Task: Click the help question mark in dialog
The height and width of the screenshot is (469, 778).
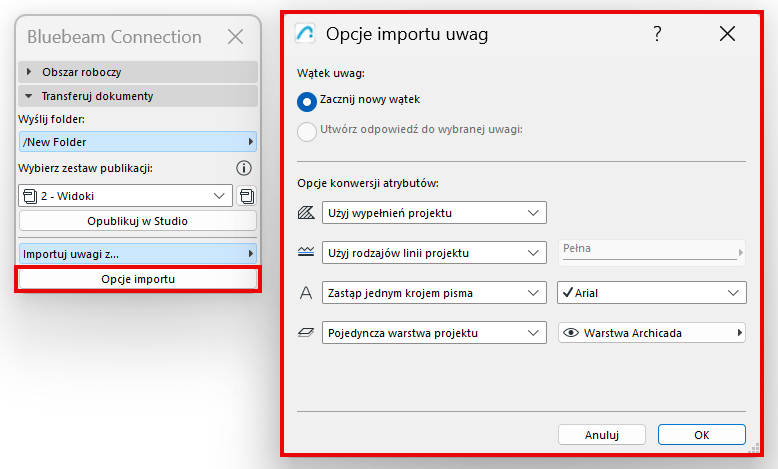Action: point(657,34)
